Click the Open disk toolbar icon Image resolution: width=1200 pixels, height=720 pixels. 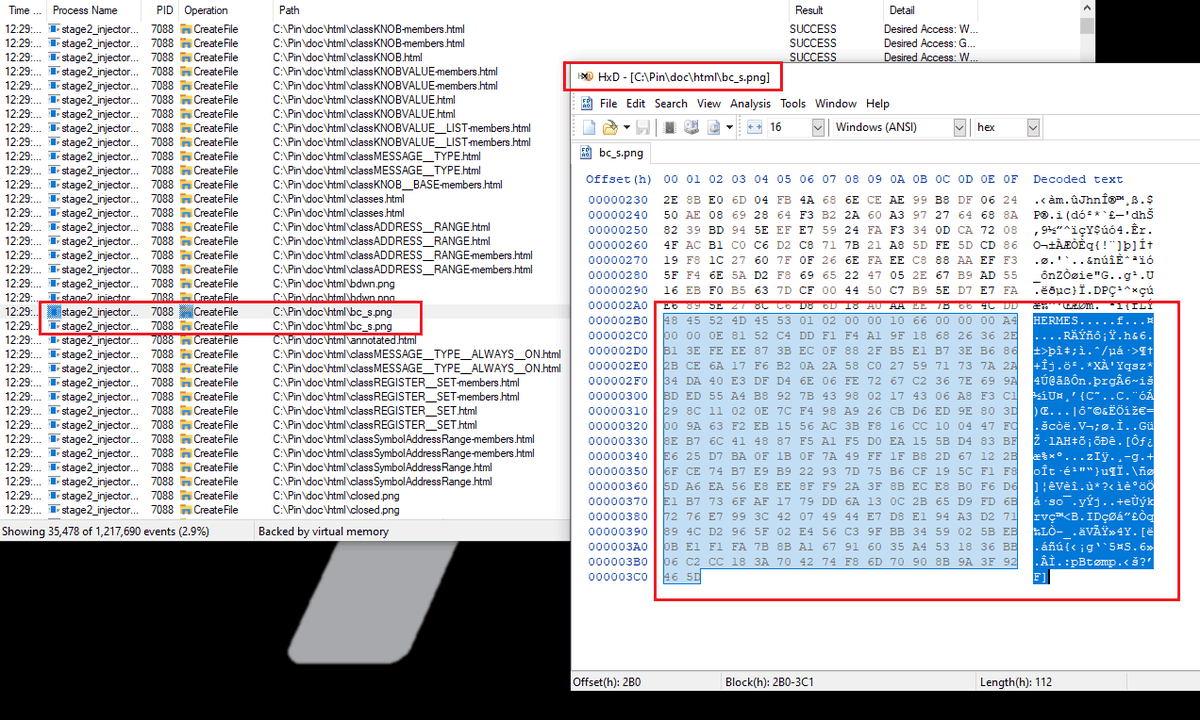691,127
